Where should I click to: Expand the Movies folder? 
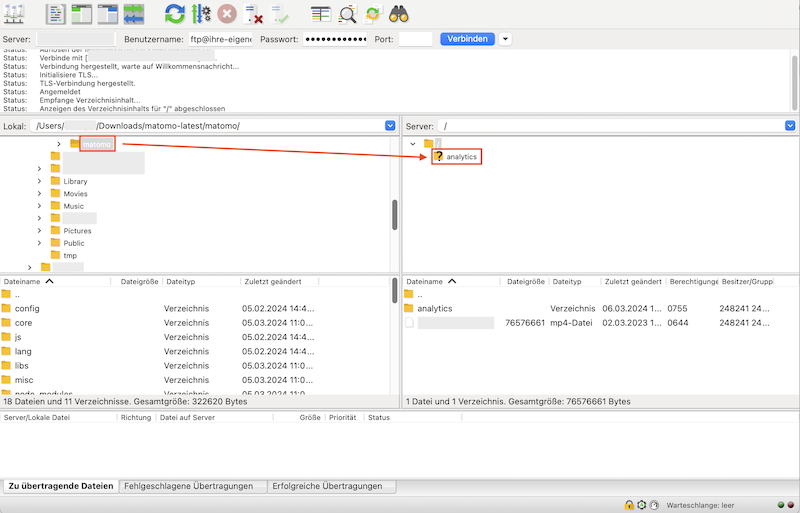point(39,193)
